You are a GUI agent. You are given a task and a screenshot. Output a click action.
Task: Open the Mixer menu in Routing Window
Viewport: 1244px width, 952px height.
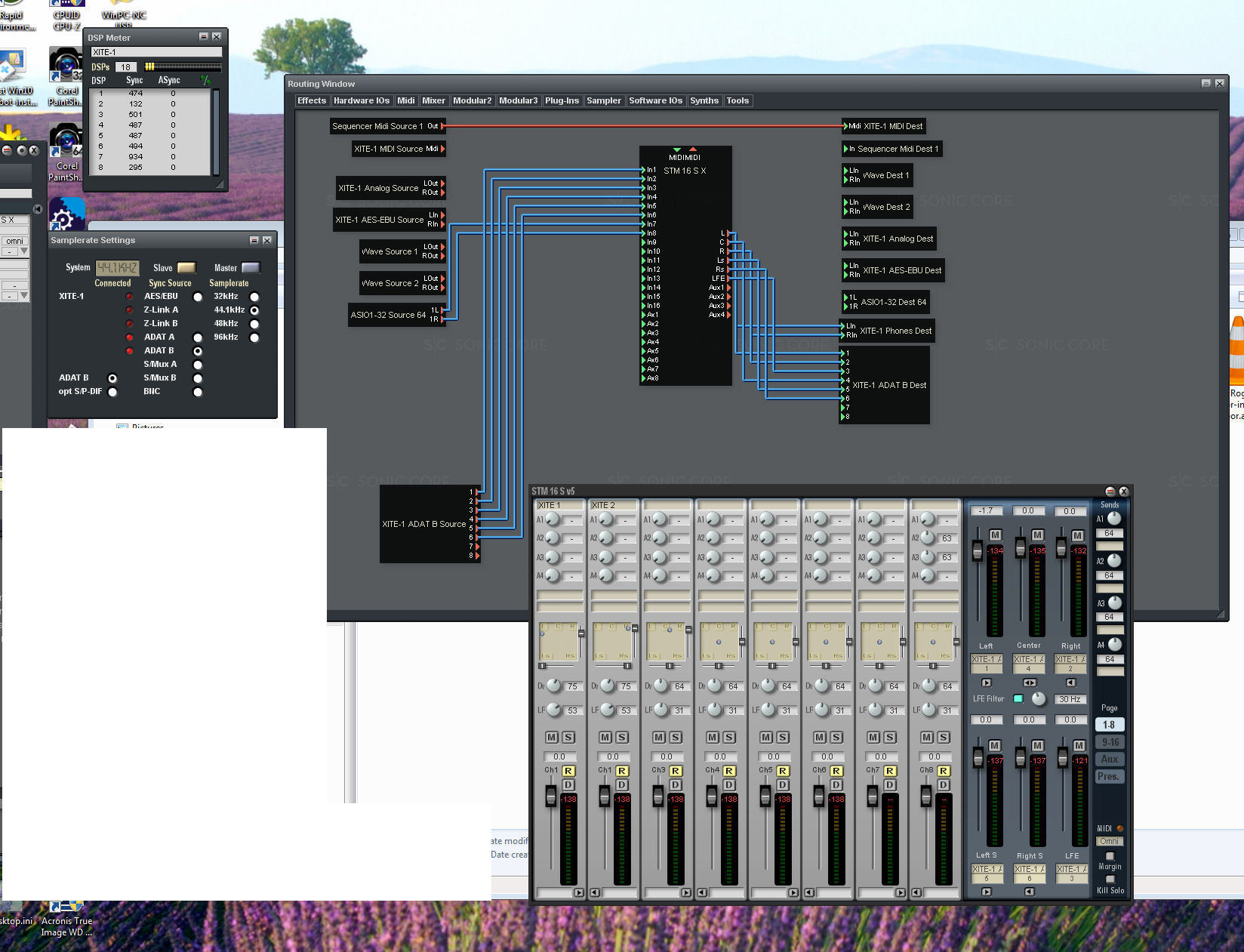[433, 100]
